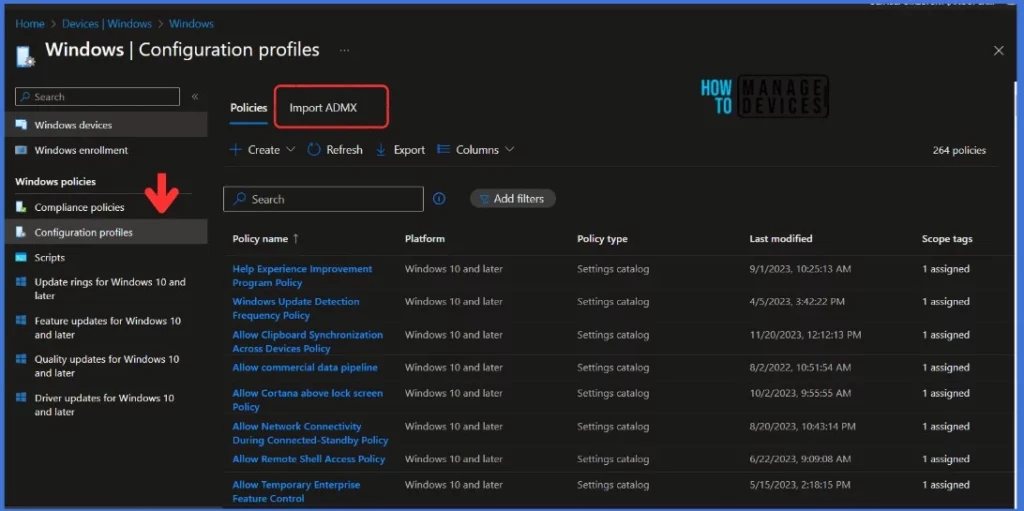Click the plus icon next to Create

(235, 150)
